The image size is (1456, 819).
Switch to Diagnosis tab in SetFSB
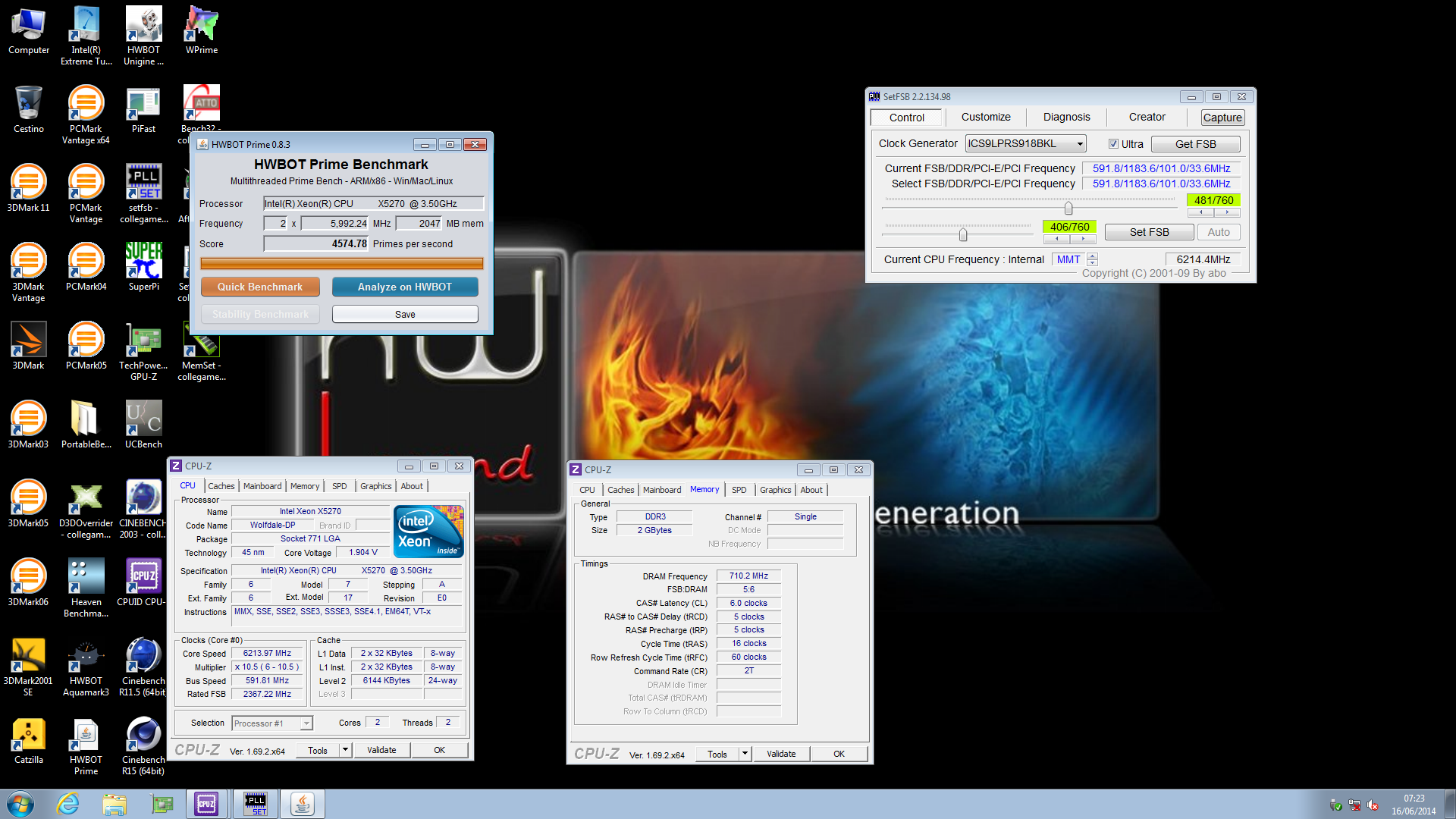[x=1066, y=117]
